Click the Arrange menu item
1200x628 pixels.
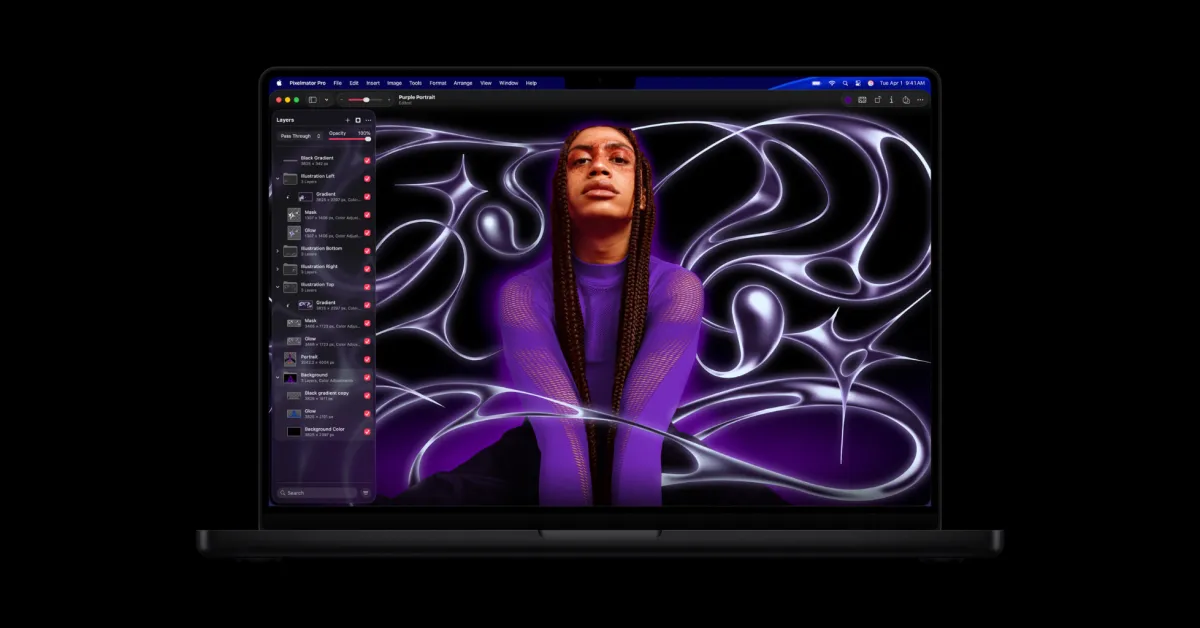[x=463, y=83]
